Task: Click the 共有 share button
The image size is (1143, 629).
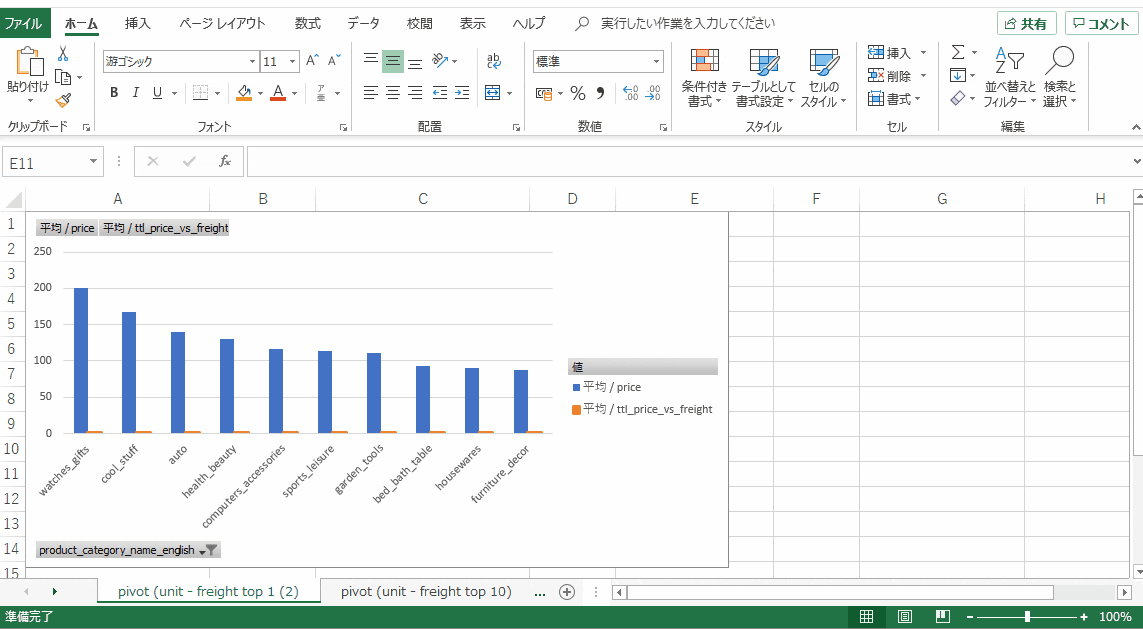Action: [1026, 22]
